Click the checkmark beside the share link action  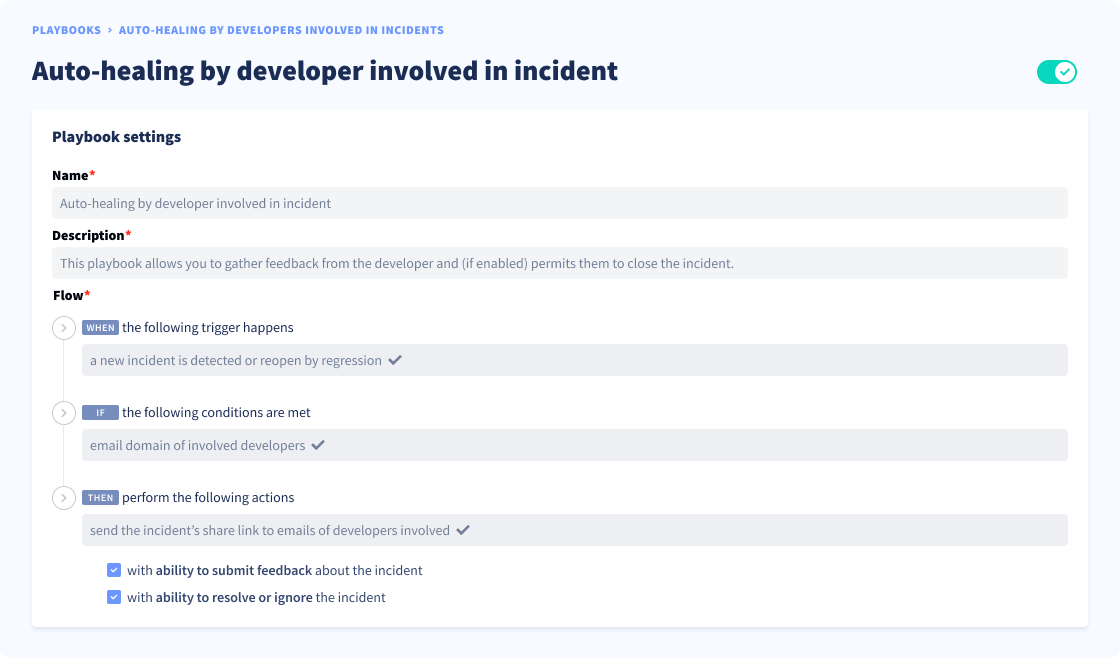pos(462,530)
